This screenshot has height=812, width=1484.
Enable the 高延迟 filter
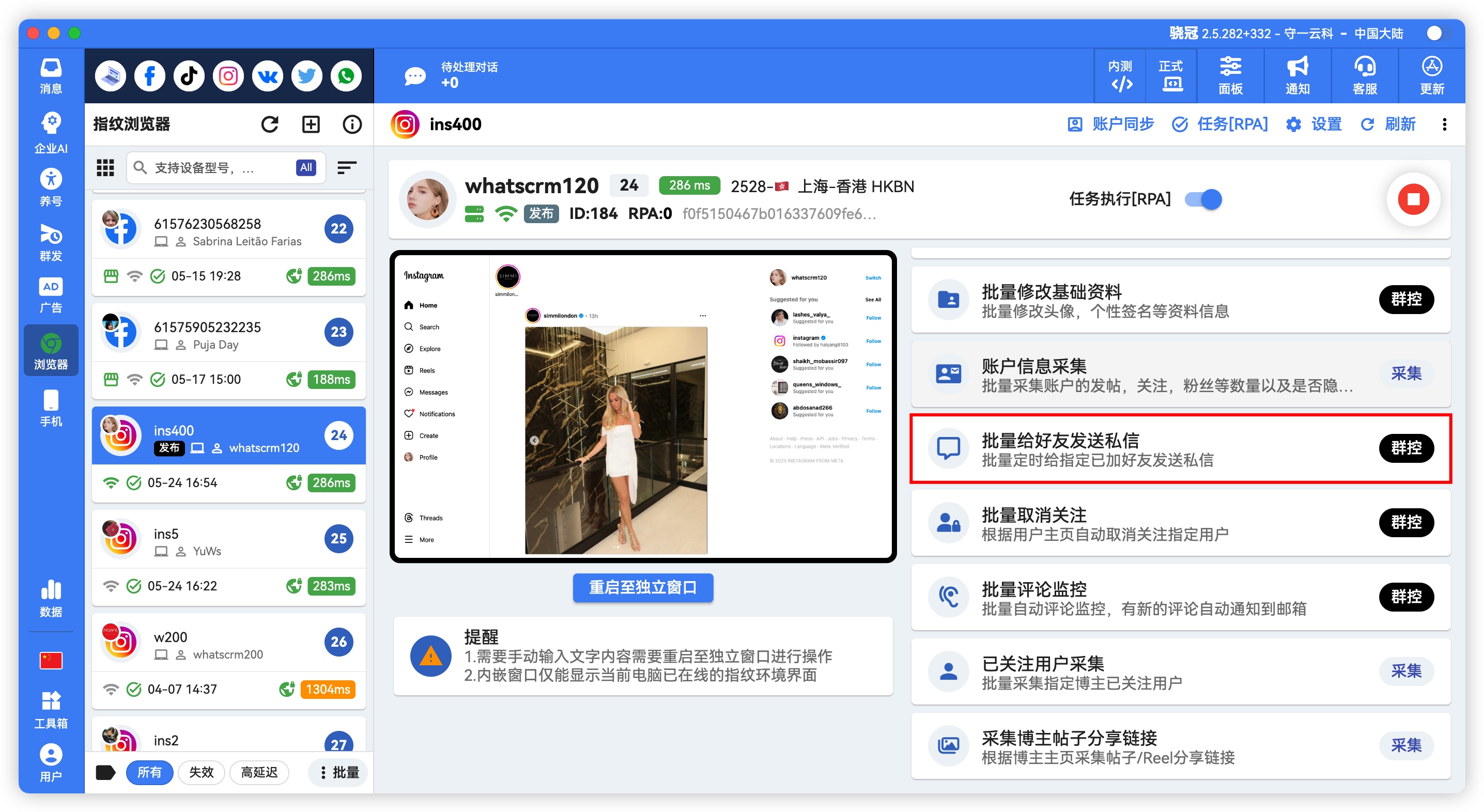click(x=259, y=772)
